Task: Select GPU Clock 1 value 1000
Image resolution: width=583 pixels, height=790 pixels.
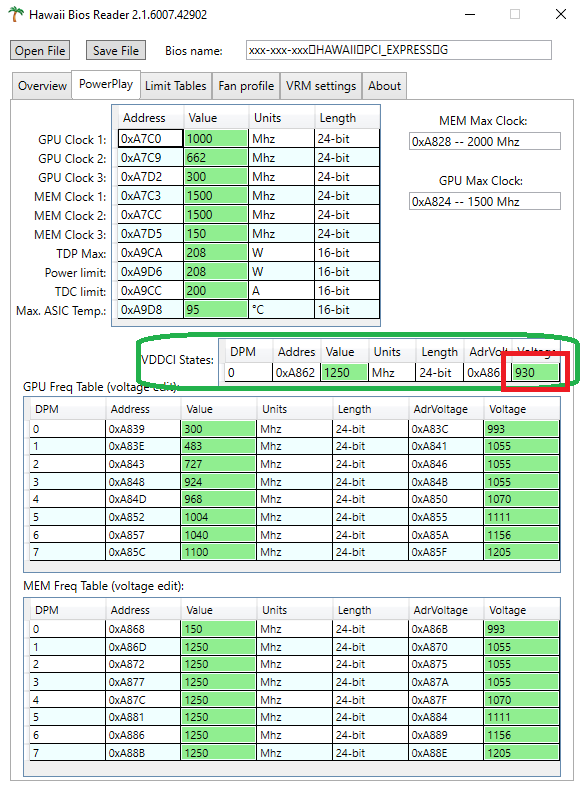Action: click(x=216, y=139)
